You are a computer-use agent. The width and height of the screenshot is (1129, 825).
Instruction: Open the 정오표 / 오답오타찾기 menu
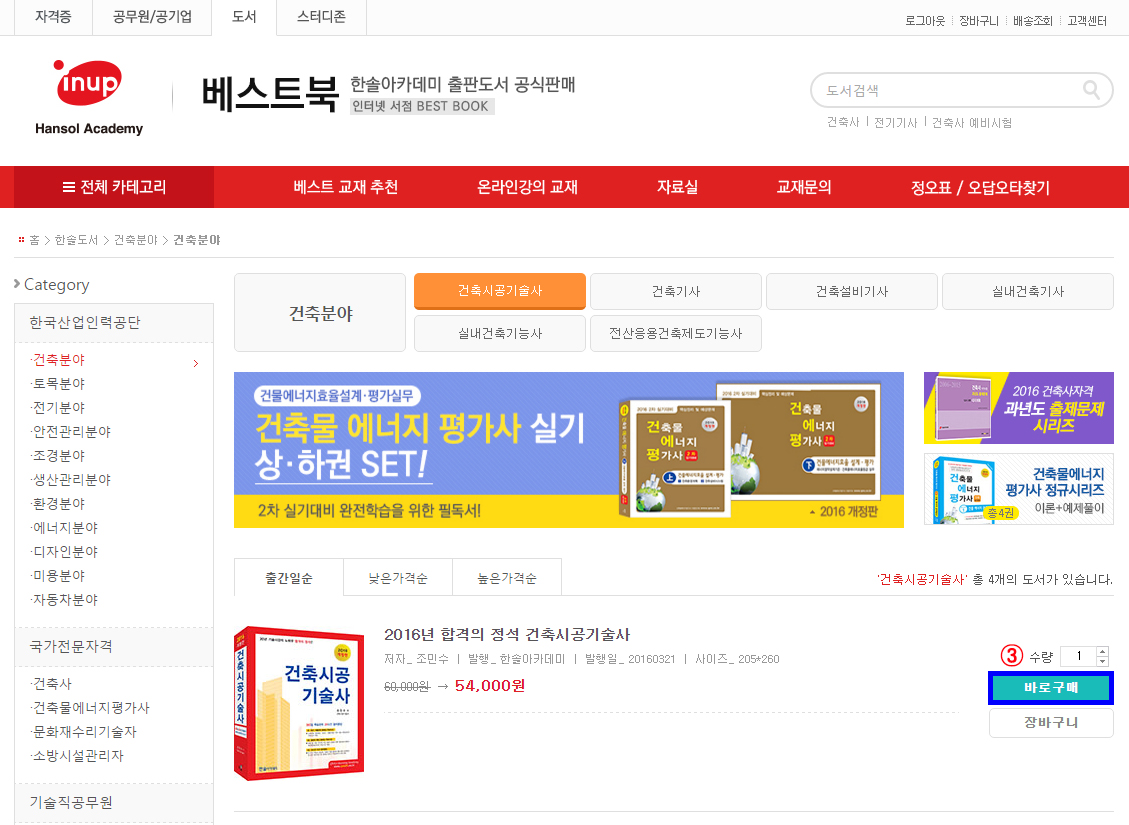pyautogui.click(x=980, y=187)
